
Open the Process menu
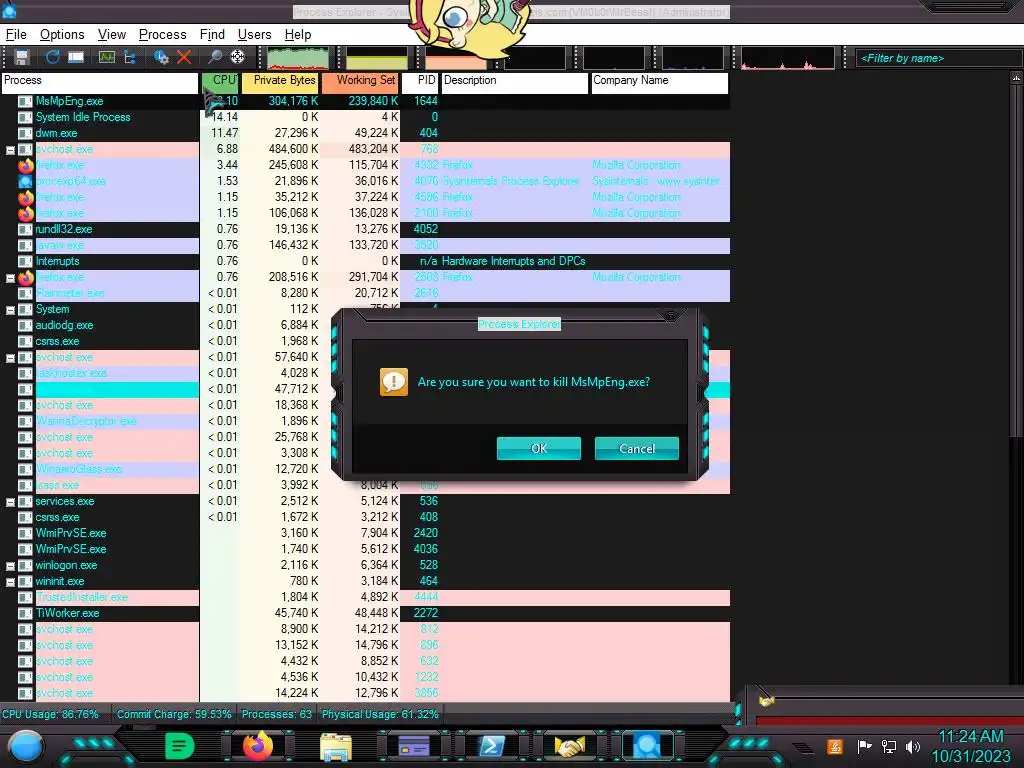pyautogui.click(x=163, y=35)
